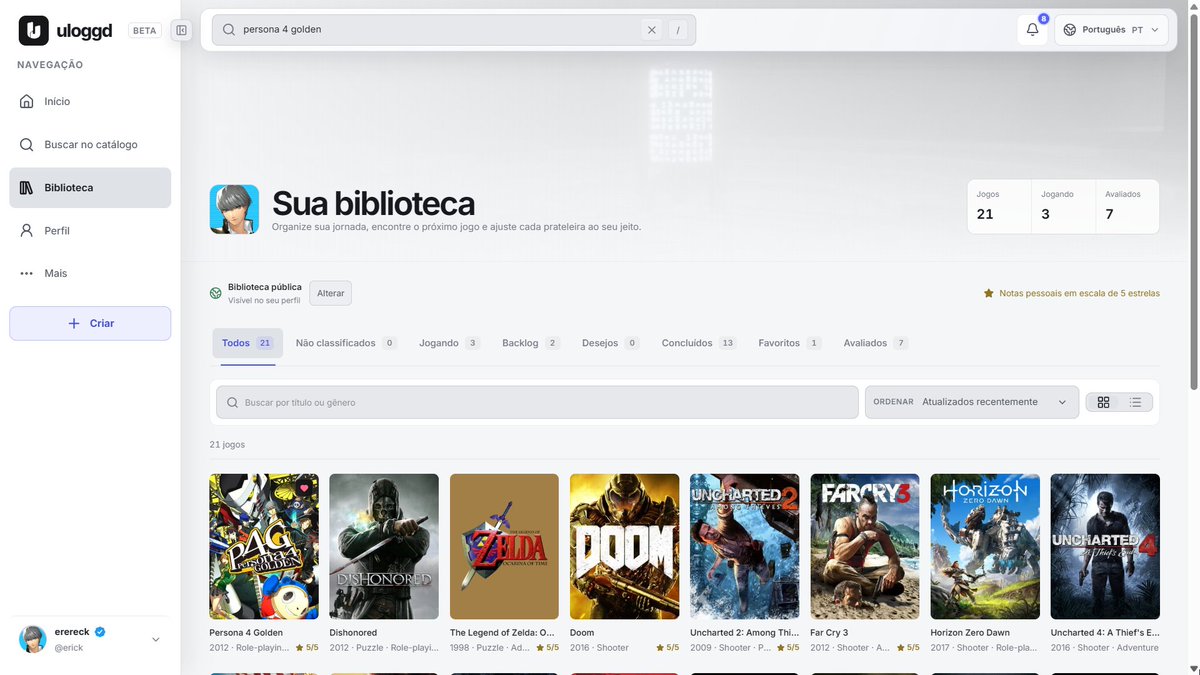Image resolution: width=1200 pixels, height=675 pixels.
Task: Click the star rating under Doom
Action: (x=667, y=648)
